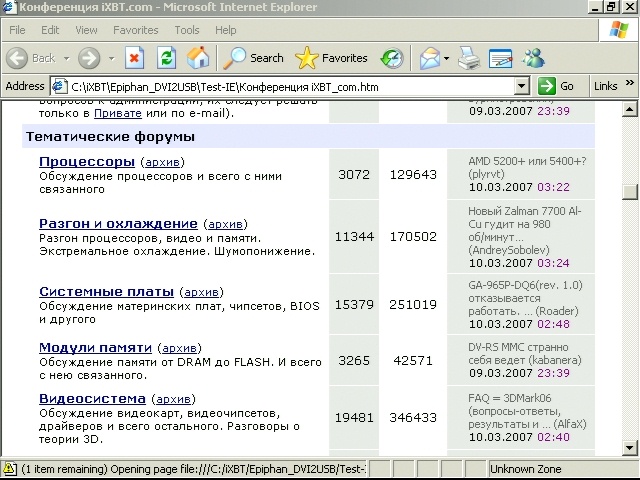
Task: Open the View menu
Action: click(86, 30)
